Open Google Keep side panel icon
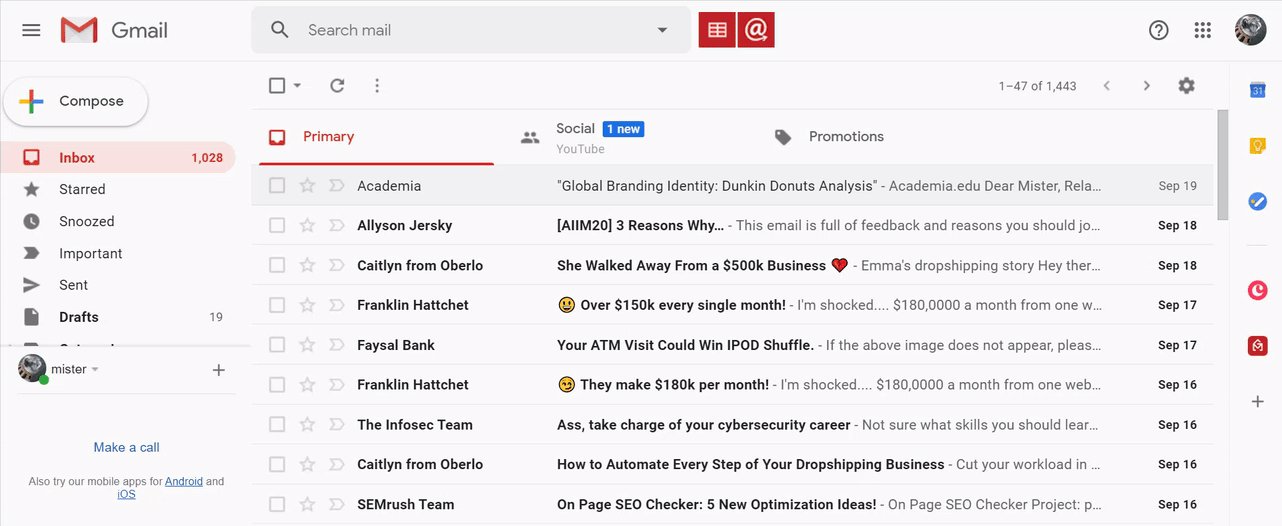 pos(1258,146)
